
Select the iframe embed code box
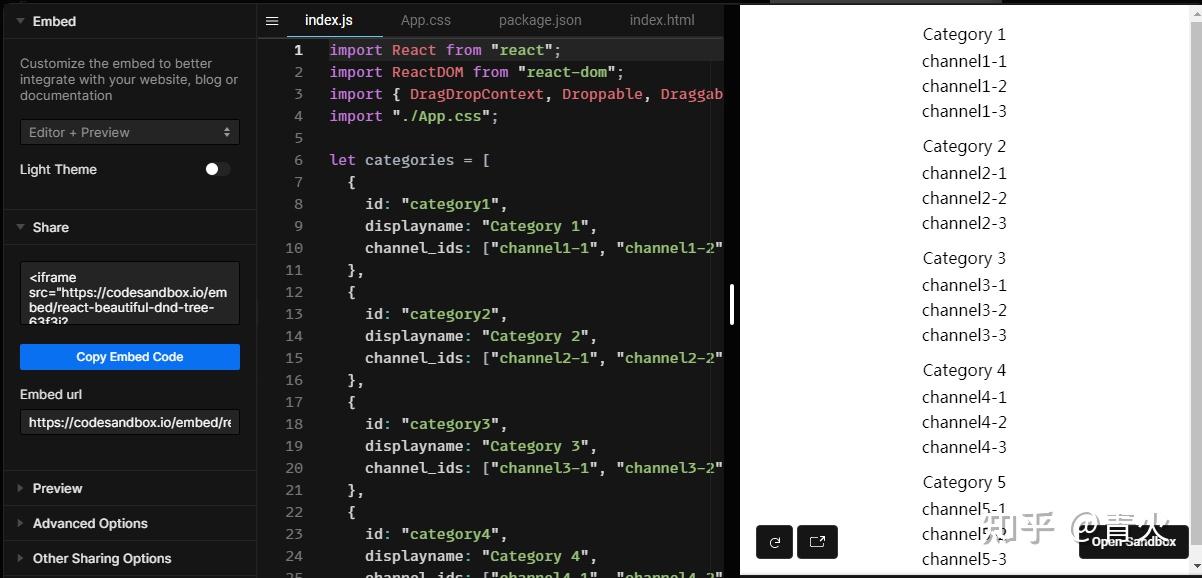tap(129, 293)
